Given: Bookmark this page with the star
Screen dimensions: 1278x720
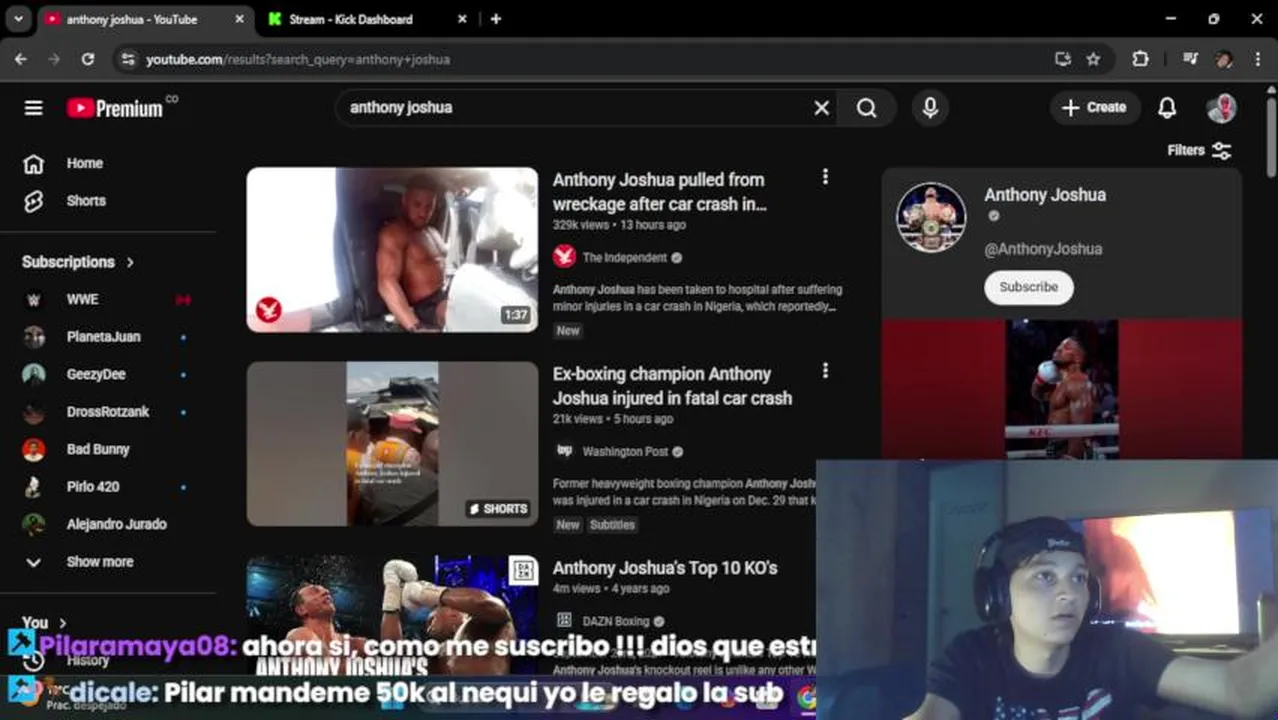Looking at the screenshot, I should click(x=1093, y=59).
